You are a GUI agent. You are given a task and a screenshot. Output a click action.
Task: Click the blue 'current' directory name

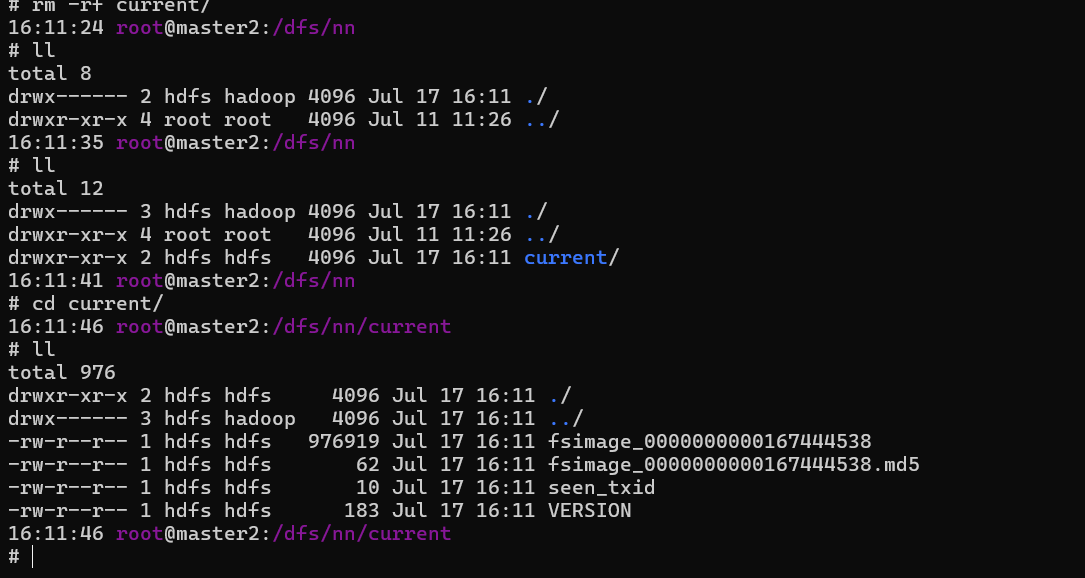[565, 258]
